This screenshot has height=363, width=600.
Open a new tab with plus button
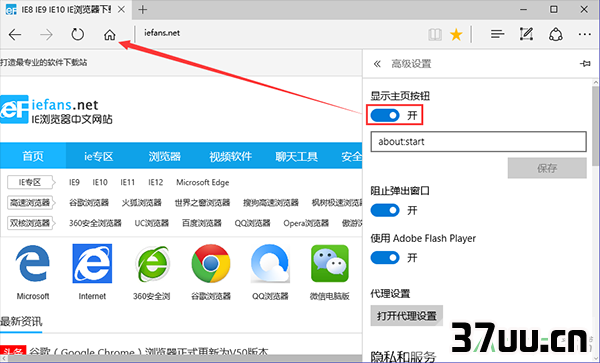click(143, 10)
